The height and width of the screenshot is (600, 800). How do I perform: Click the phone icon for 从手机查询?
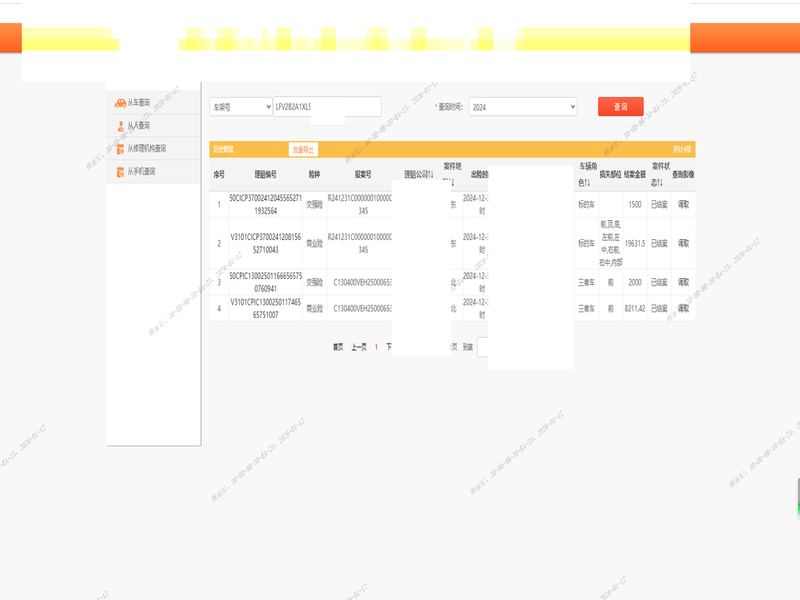click(x=119, y=172)
